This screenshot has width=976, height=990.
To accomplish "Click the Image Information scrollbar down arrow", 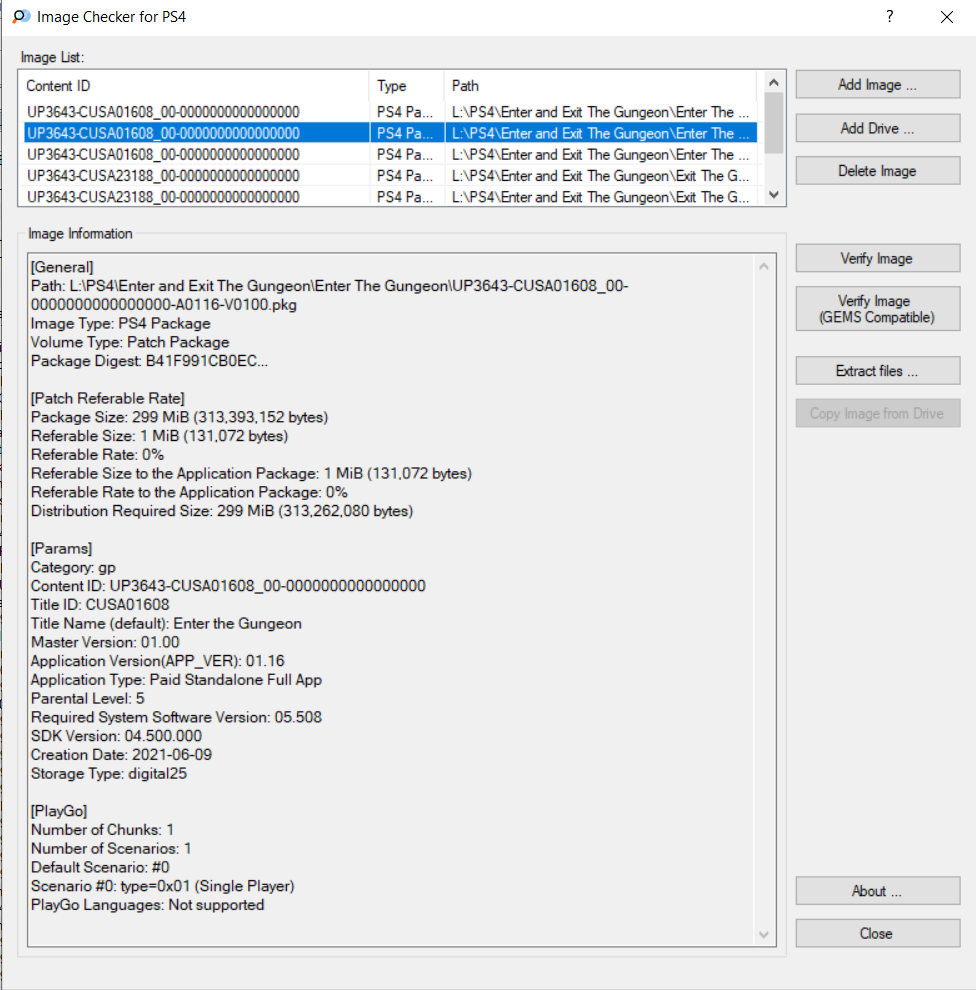I will pos(765,934).
